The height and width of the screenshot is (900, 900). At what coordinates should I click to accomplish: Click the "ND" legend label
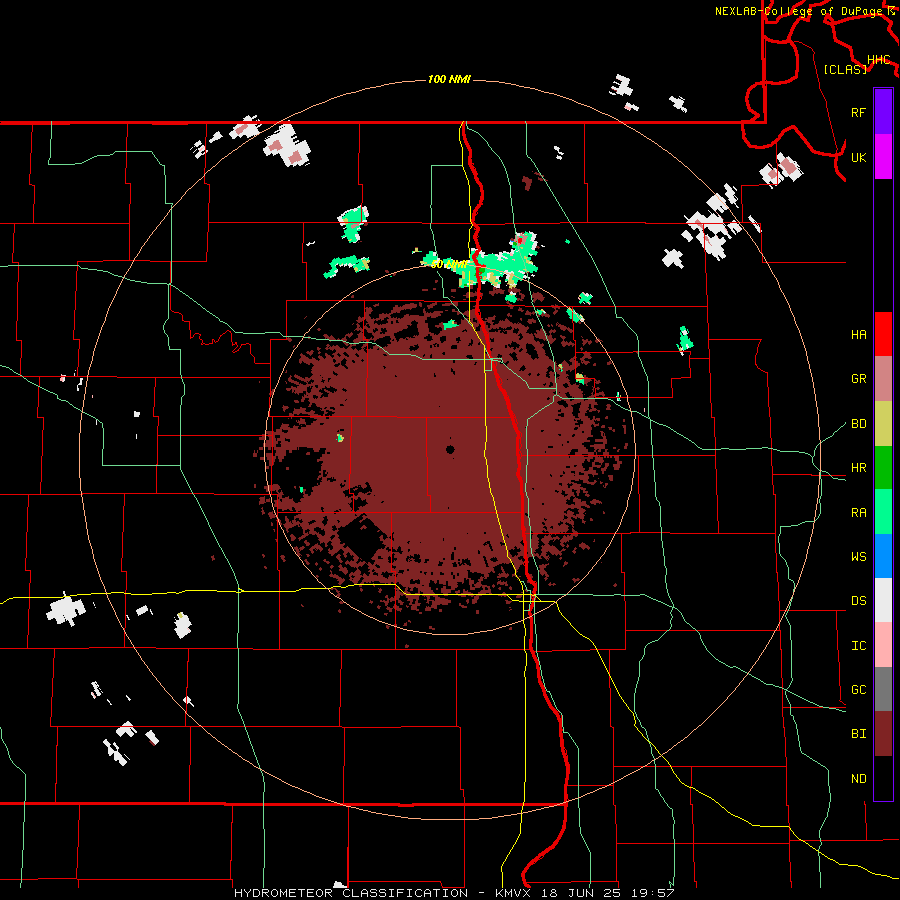858,779
